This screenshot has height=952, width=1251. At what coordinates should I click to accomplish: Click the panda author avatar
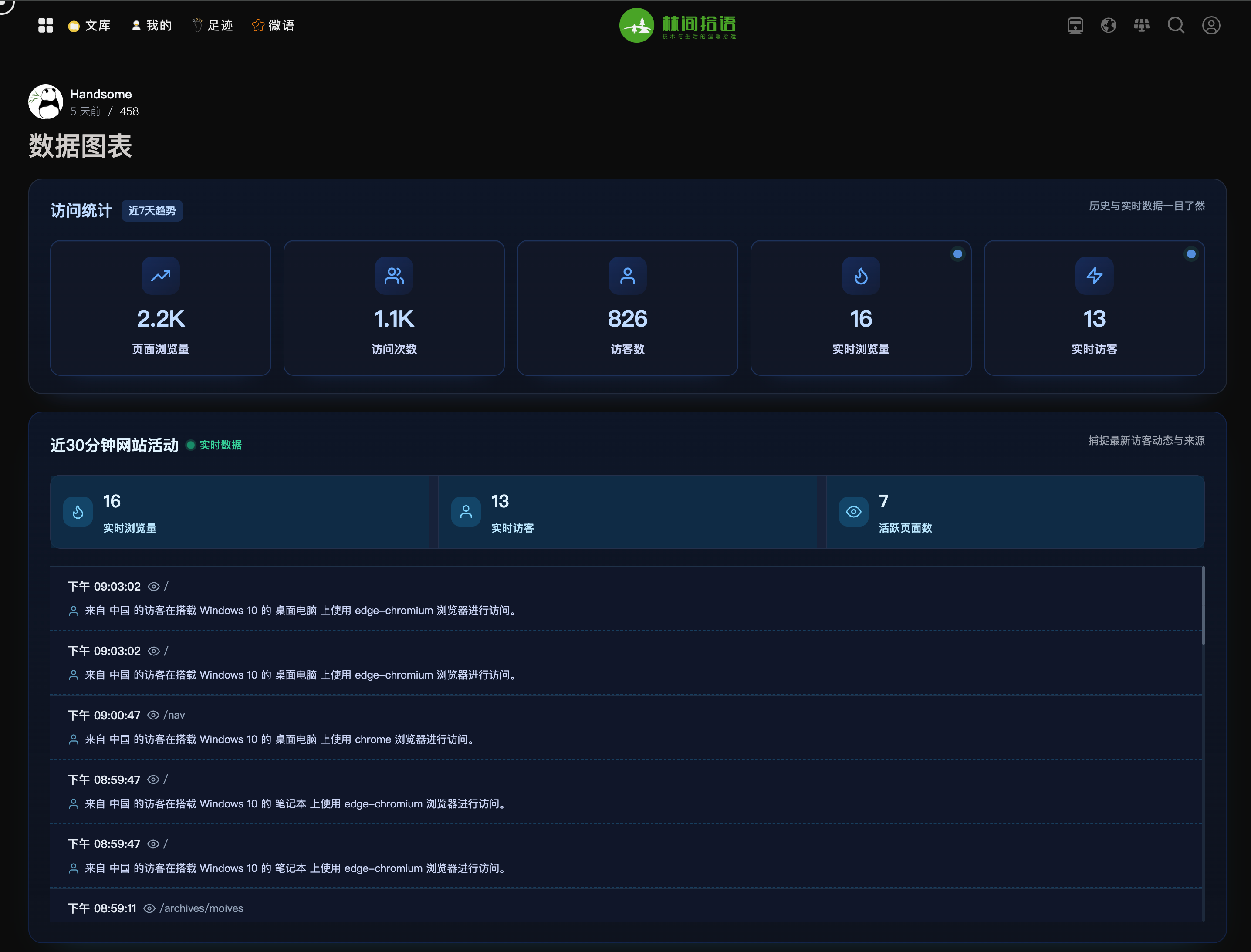point(45,102)
